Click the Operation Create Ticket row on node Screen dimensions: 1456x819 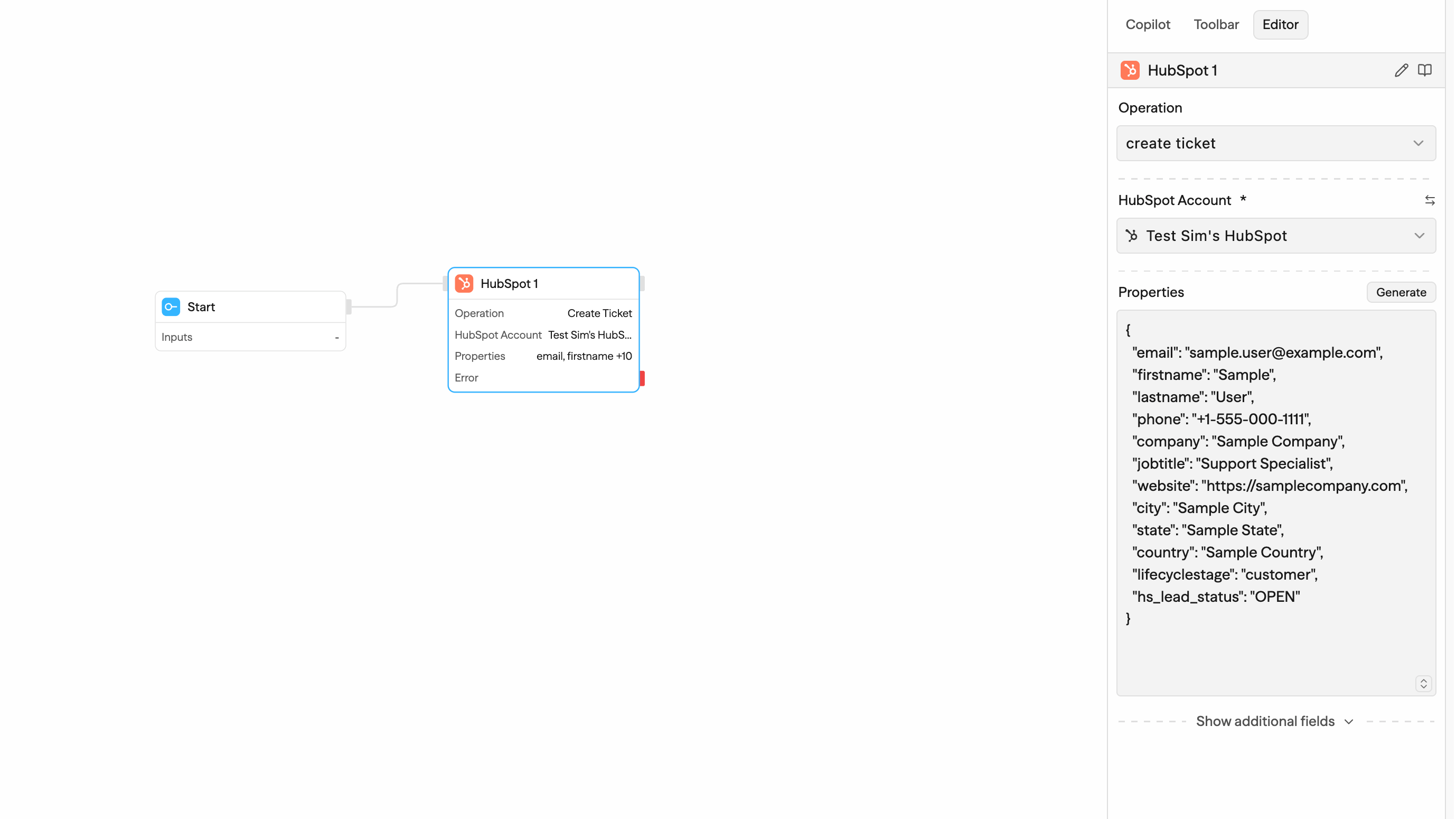pos(543,313)
